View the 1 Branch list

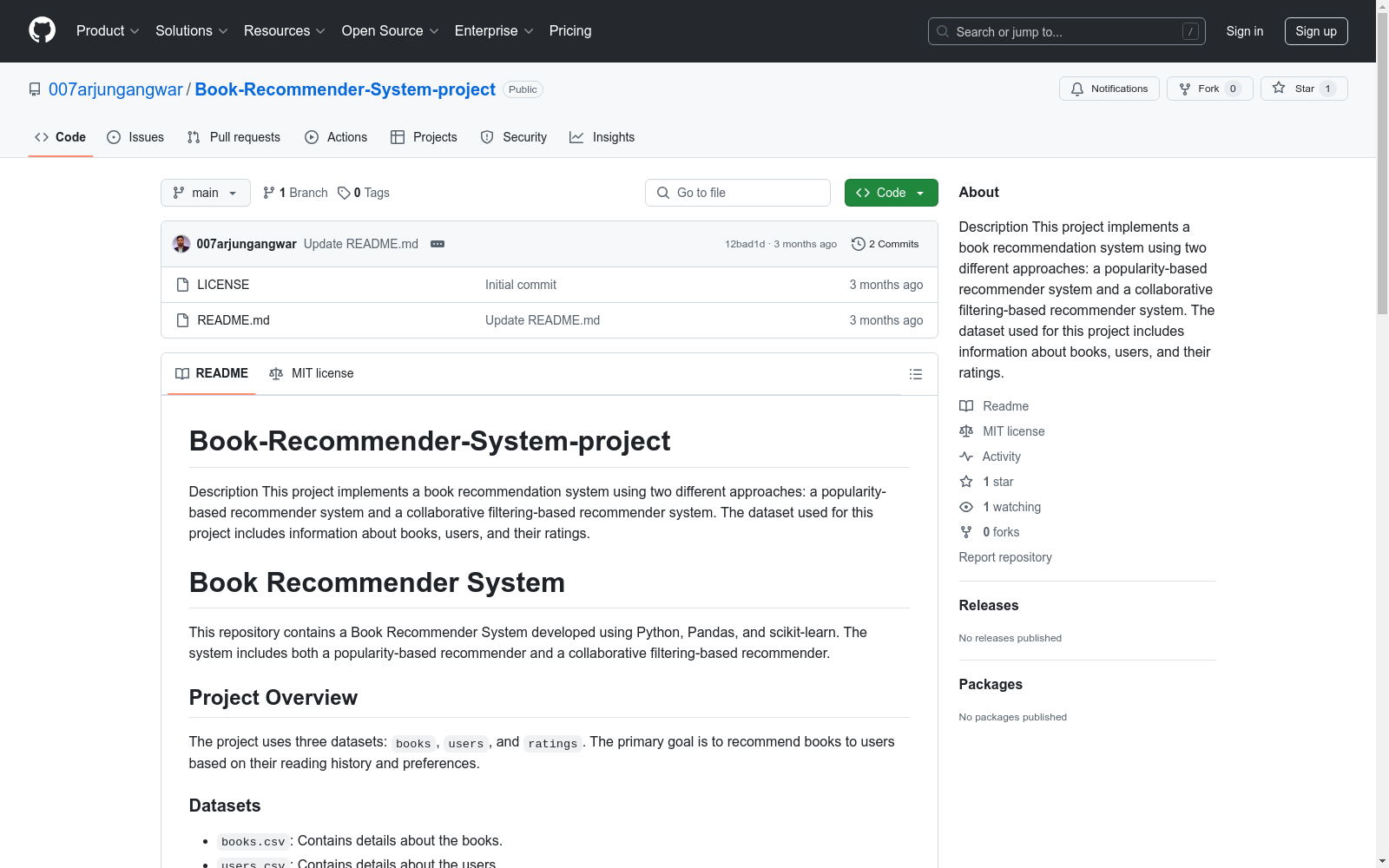click(295, 193)
